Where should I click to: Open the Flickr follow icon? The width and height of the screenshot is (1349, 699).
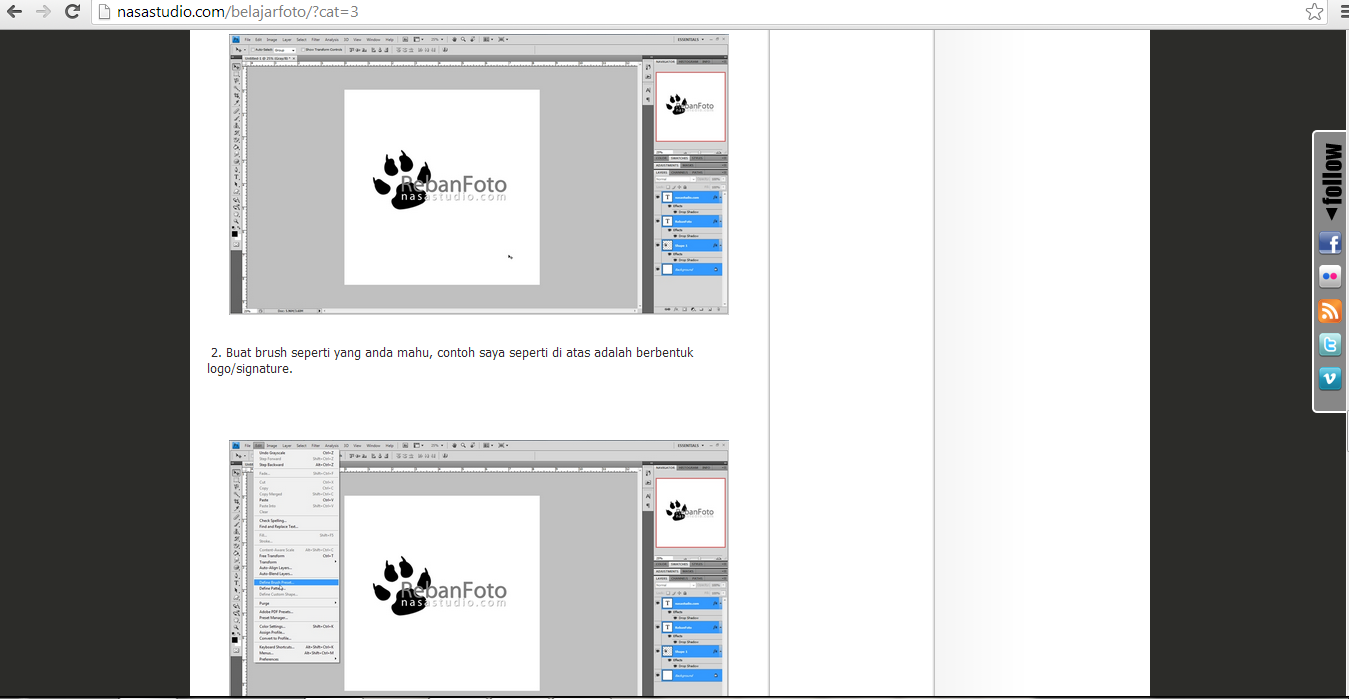point(1330,277)
